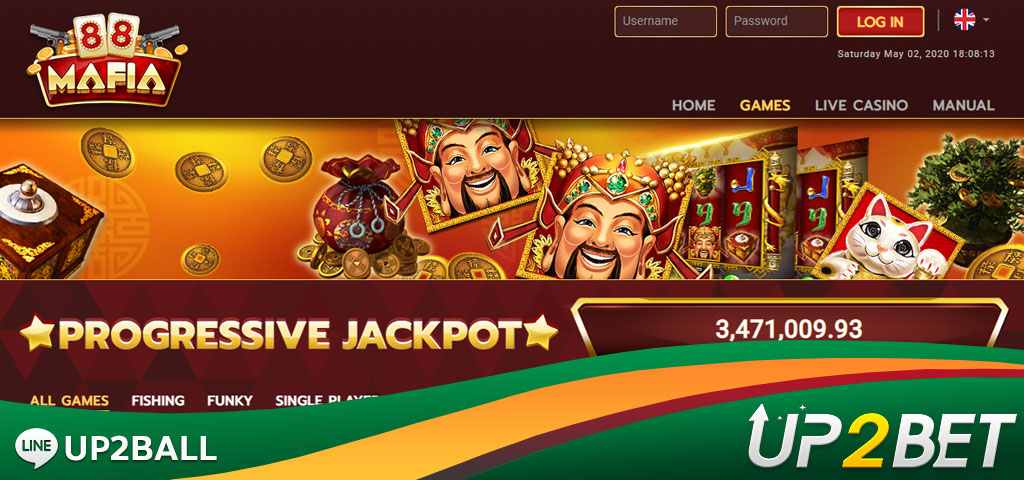Click the UP2BET logo
Image resolution: width=1024 pixels, height=480 pixels.
(x=884, y=437)
